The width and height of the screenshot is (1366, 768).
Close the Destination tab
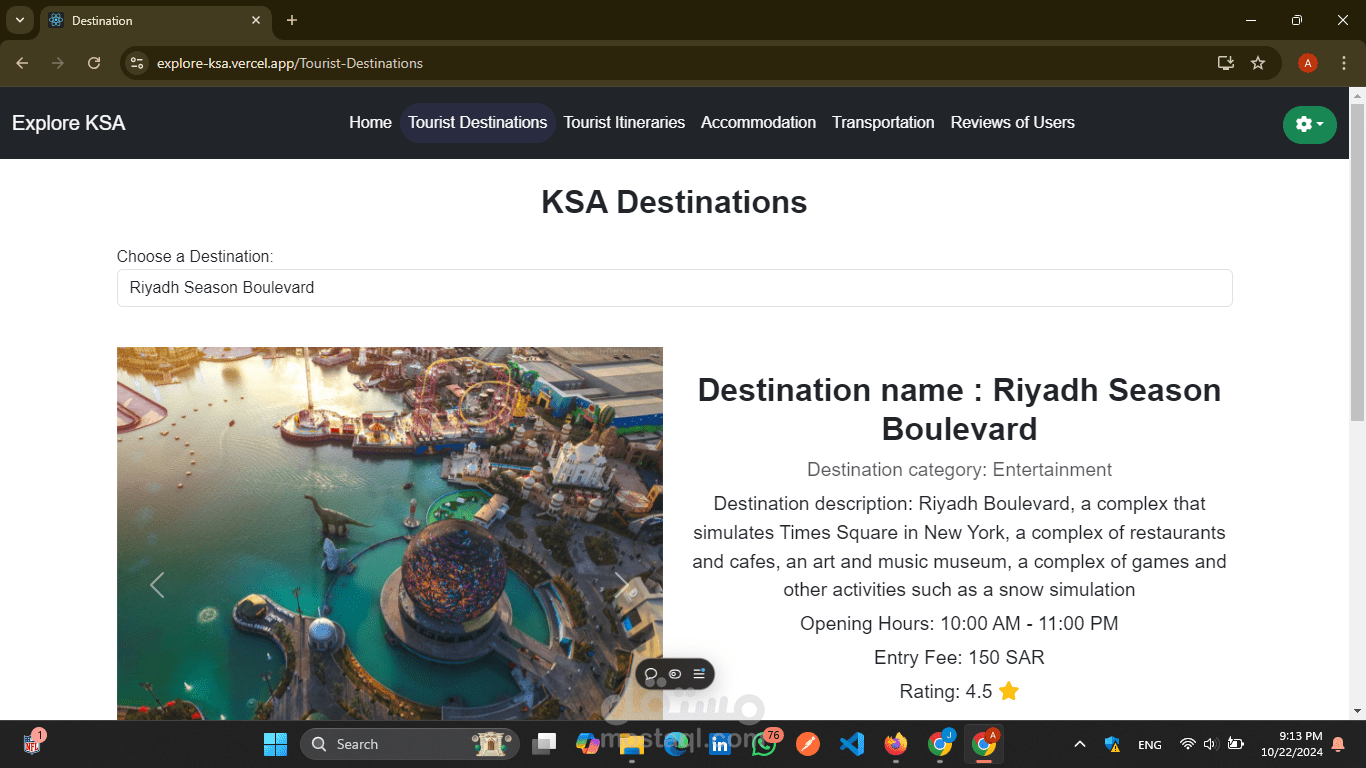click(256, 20)
